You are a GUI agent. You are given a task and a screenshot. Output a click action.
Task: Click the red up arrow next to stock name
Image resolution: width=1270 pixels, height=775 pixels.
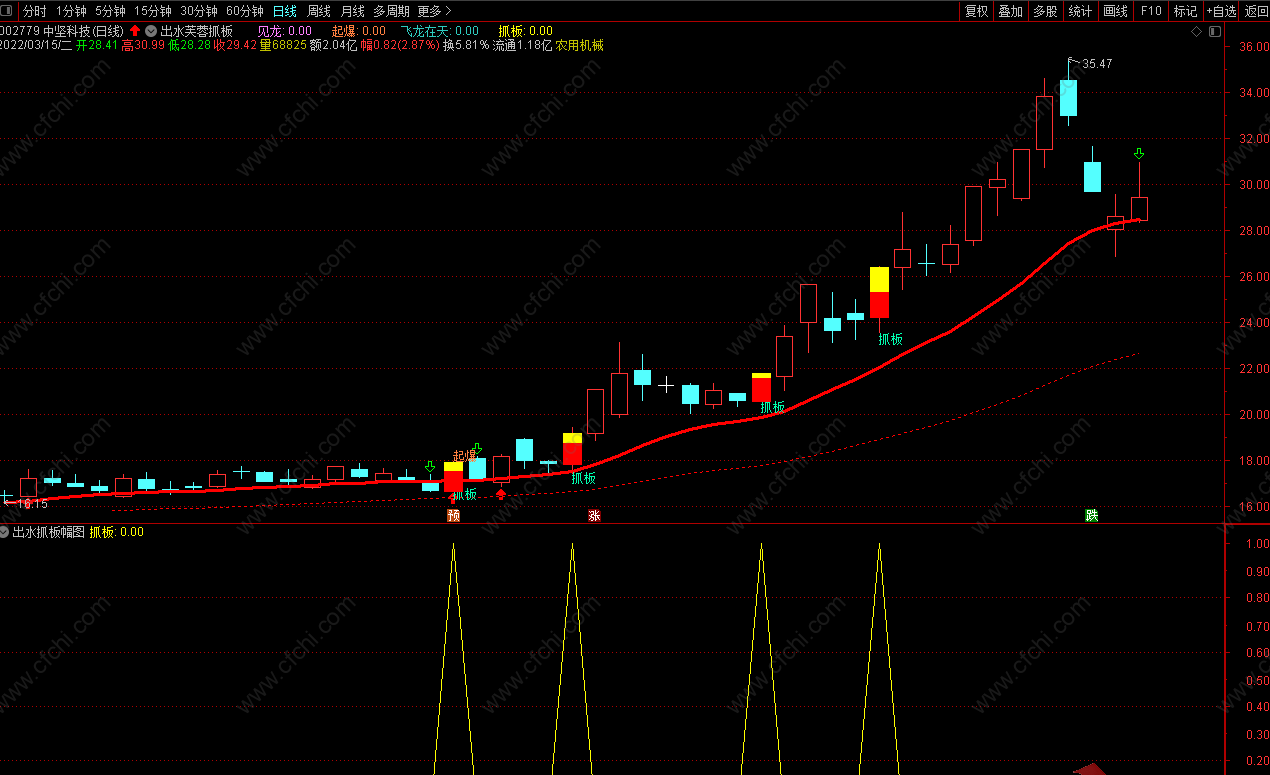click(x=135, y=31)
